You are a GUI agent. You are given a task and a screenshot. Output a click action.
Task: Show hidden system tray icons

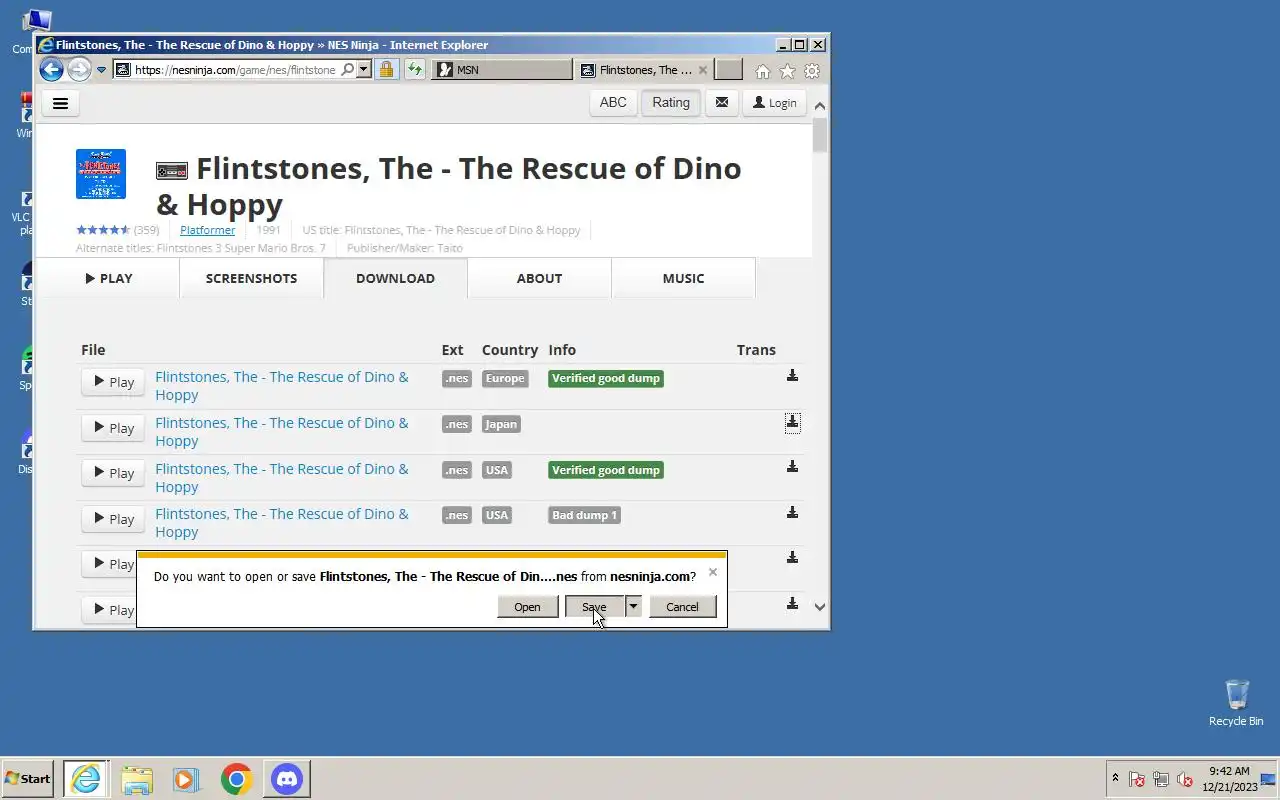click(x=1115, y=779)
